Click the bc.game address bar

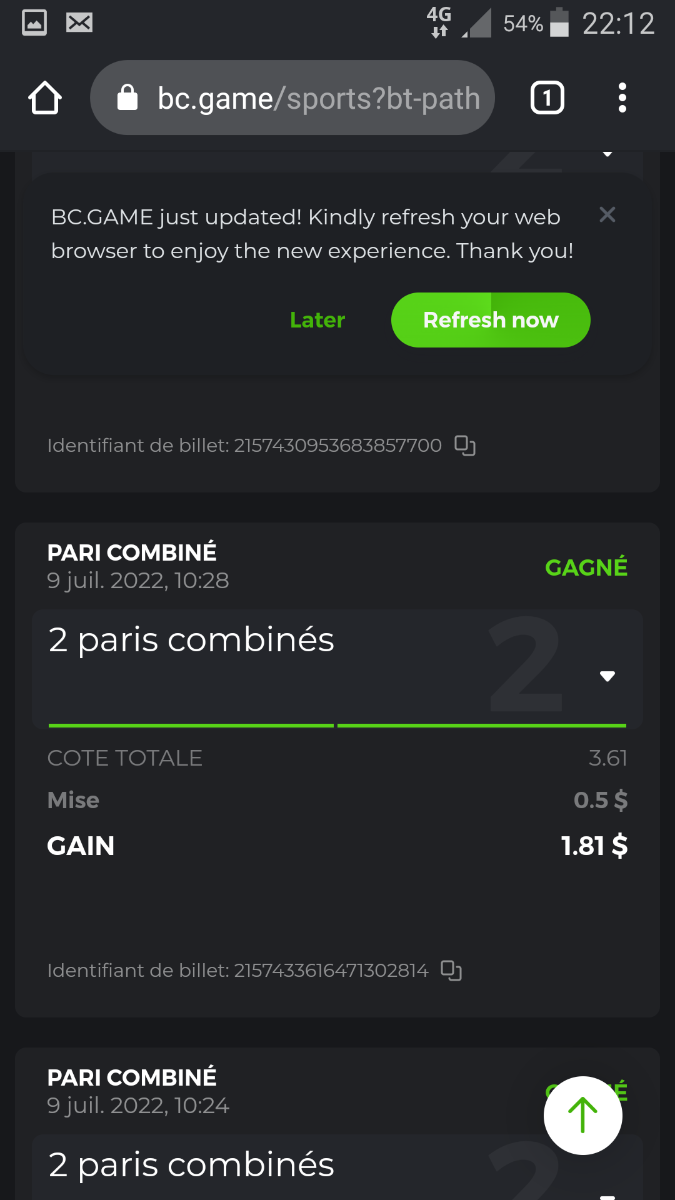[x=318, y=98]
